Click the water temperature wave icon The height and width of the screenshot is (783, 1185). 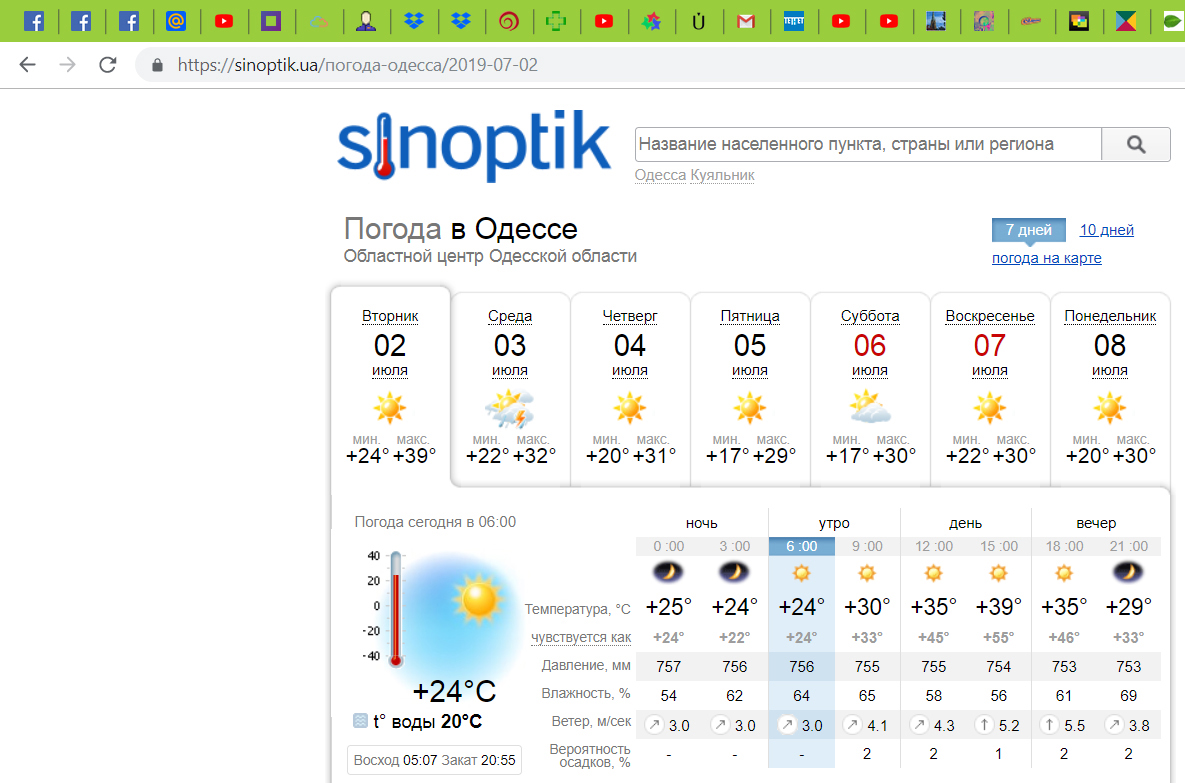click(x=360, y=720)
